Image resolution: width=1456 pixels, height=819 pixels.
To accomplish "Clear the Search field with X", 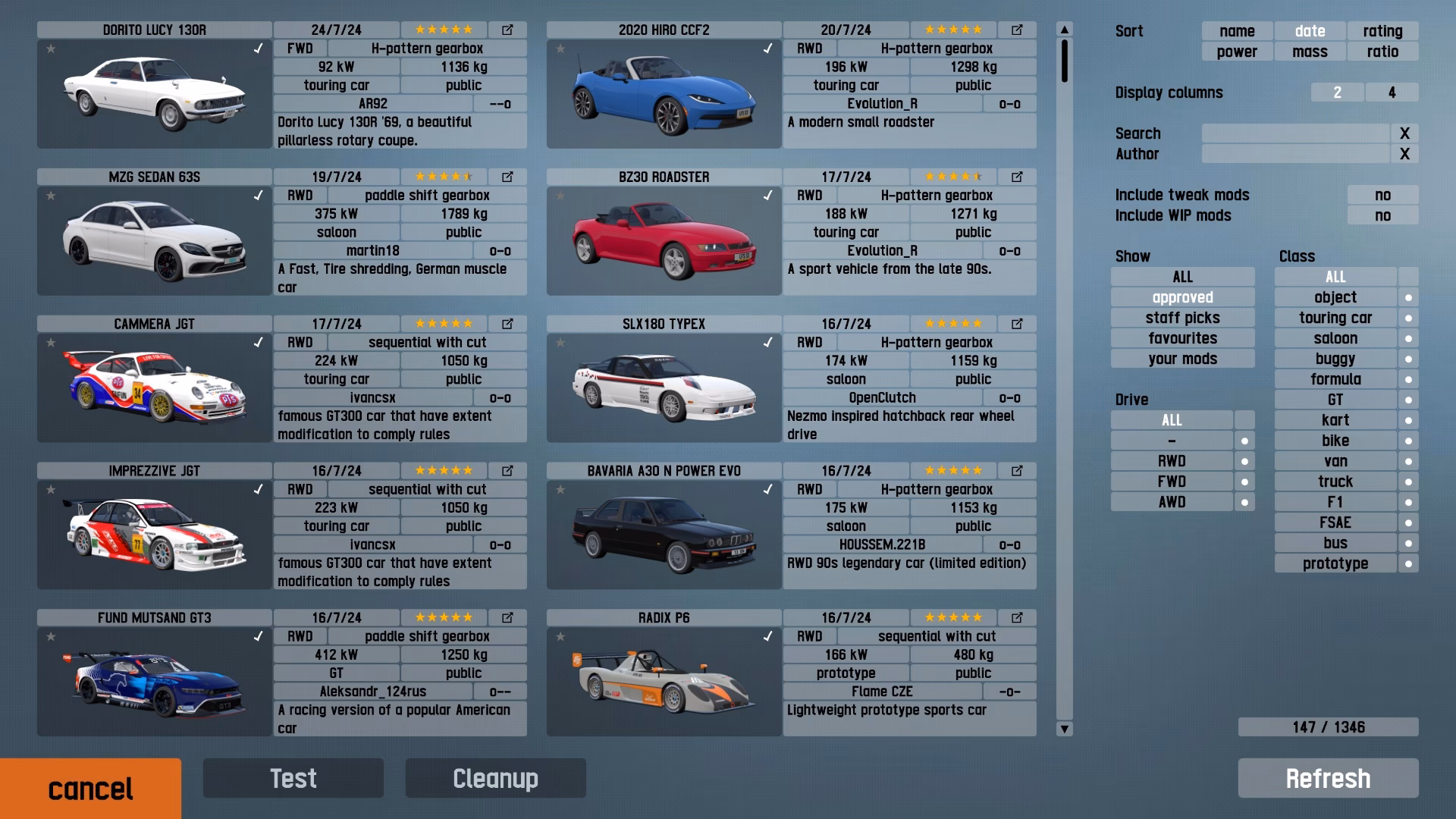I will [1404, 133].
